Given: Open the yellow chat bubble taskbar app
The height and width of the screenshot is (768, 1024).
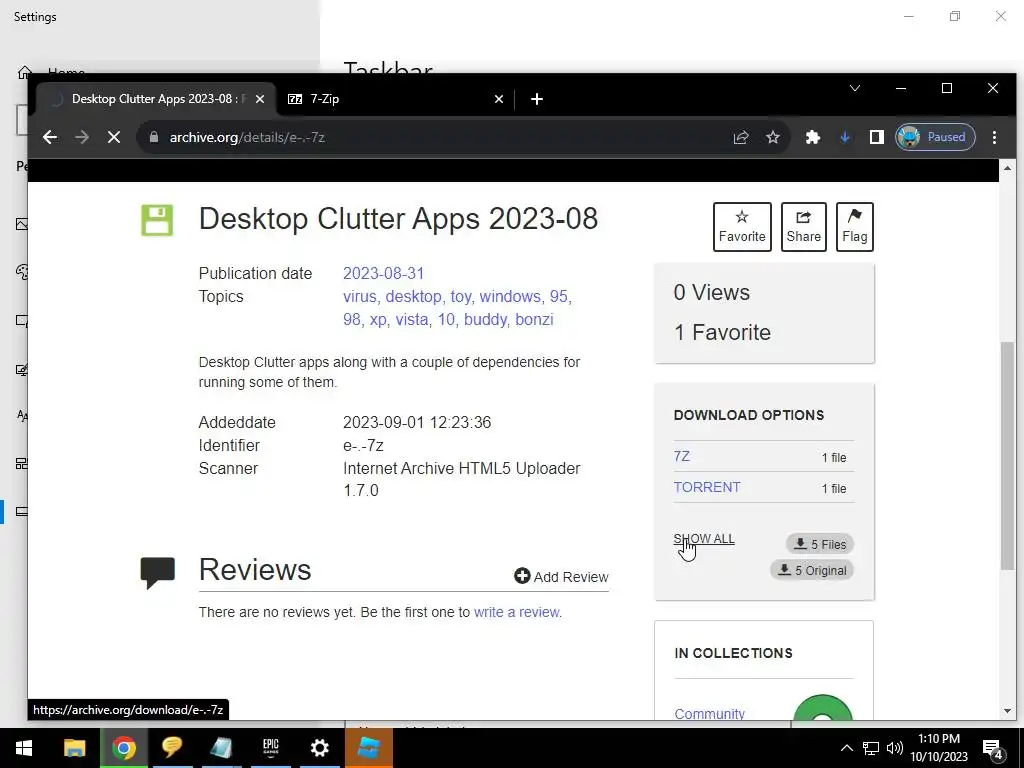Looking at the screenshot, I should pos(172,748).
